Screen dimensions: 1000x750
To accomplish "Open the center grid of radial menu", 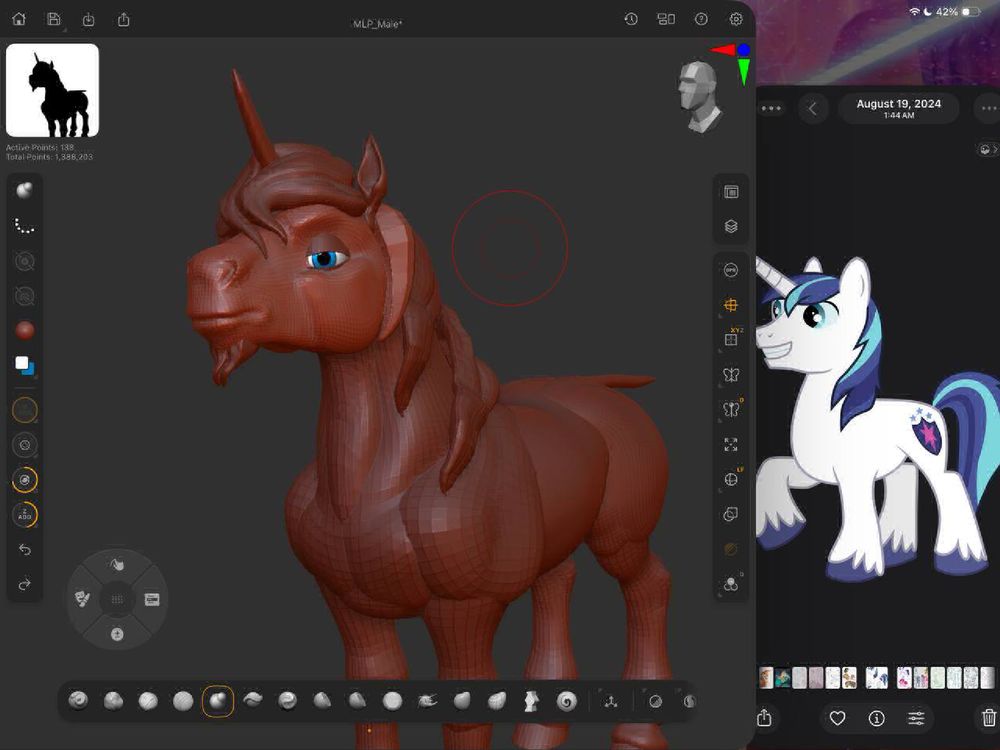I will (117, 599).
